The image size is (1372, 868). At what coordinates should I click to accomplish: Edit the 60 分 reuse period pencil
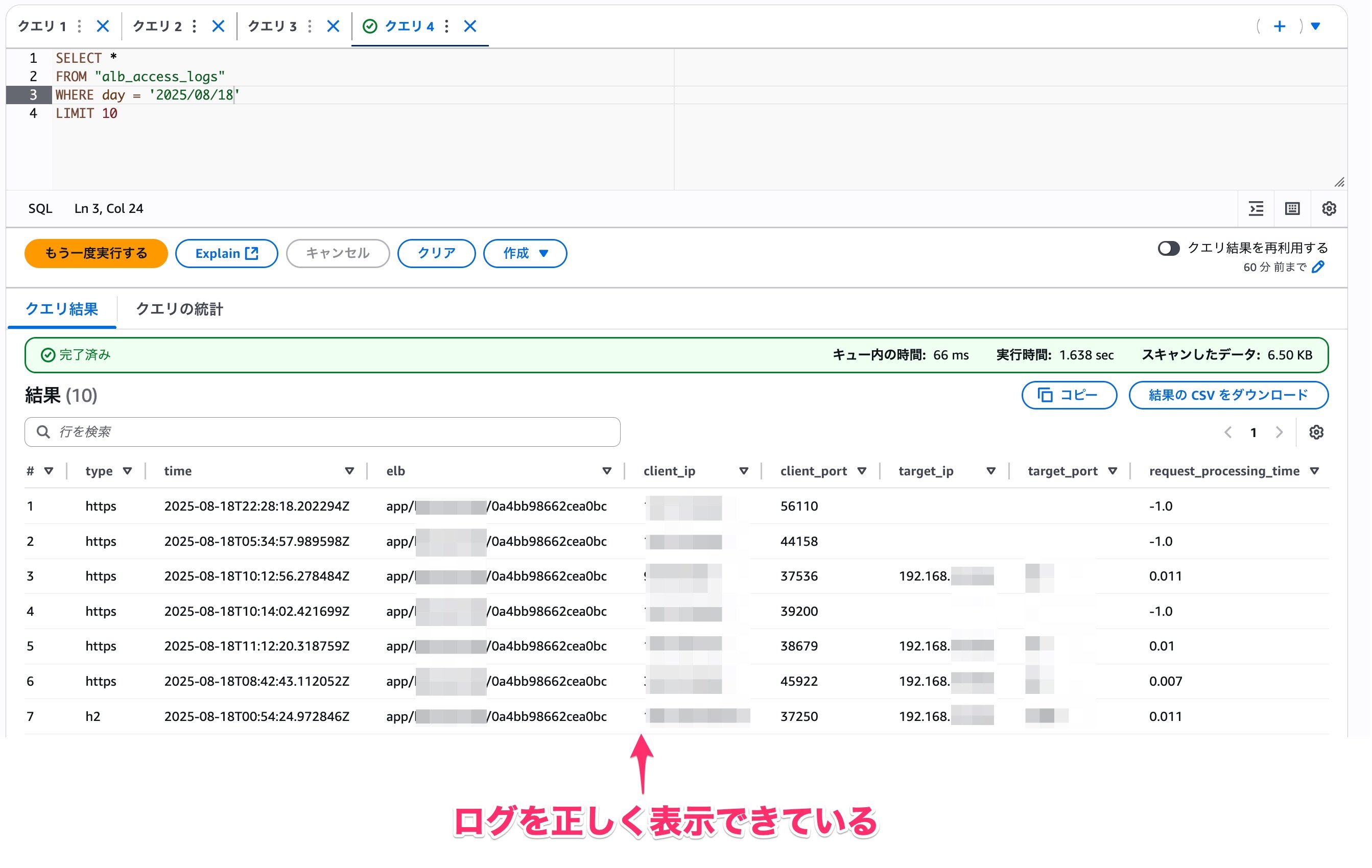click(1318, 267)
